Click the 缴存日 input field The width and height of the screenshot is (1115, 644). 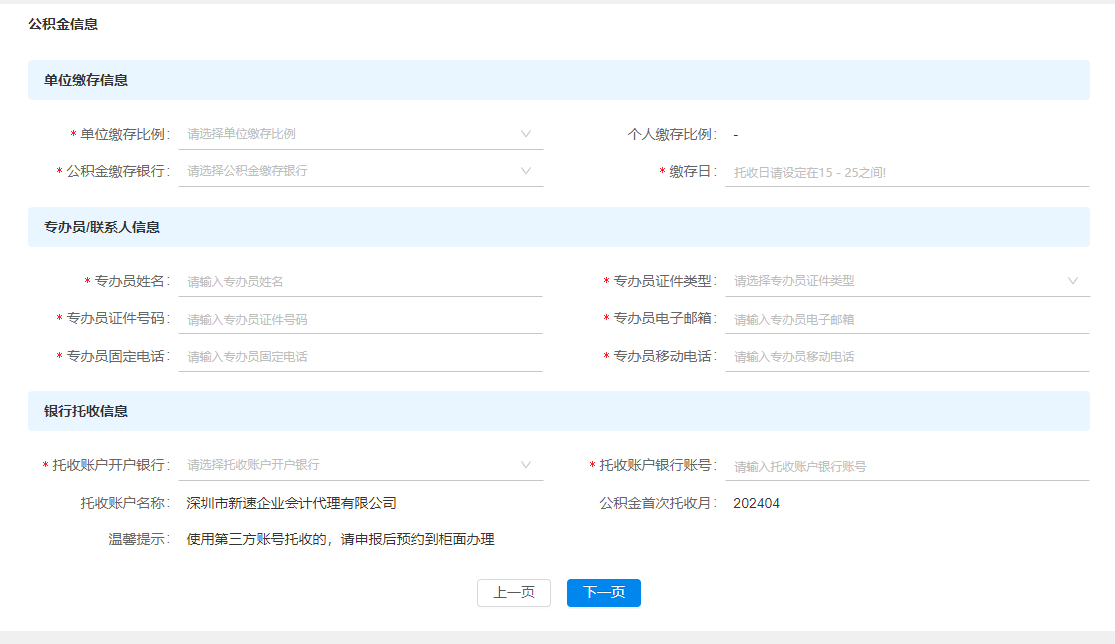[x=906, y=172]
